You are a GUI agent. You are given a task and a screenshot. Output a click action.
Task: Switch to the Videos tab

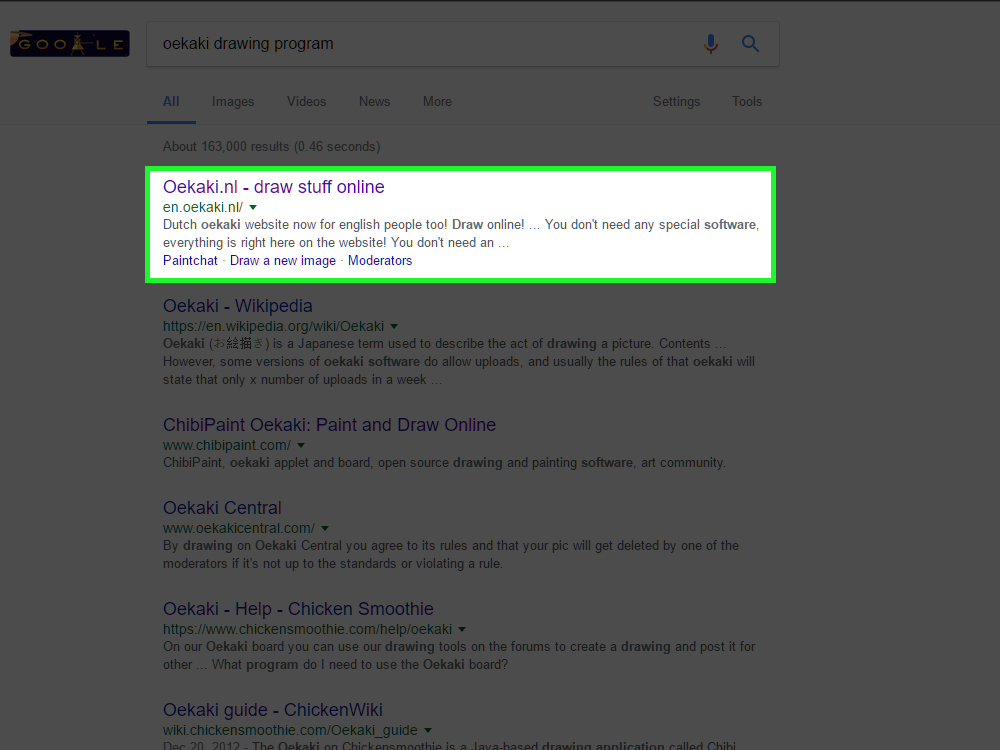(x=306, y=102)
